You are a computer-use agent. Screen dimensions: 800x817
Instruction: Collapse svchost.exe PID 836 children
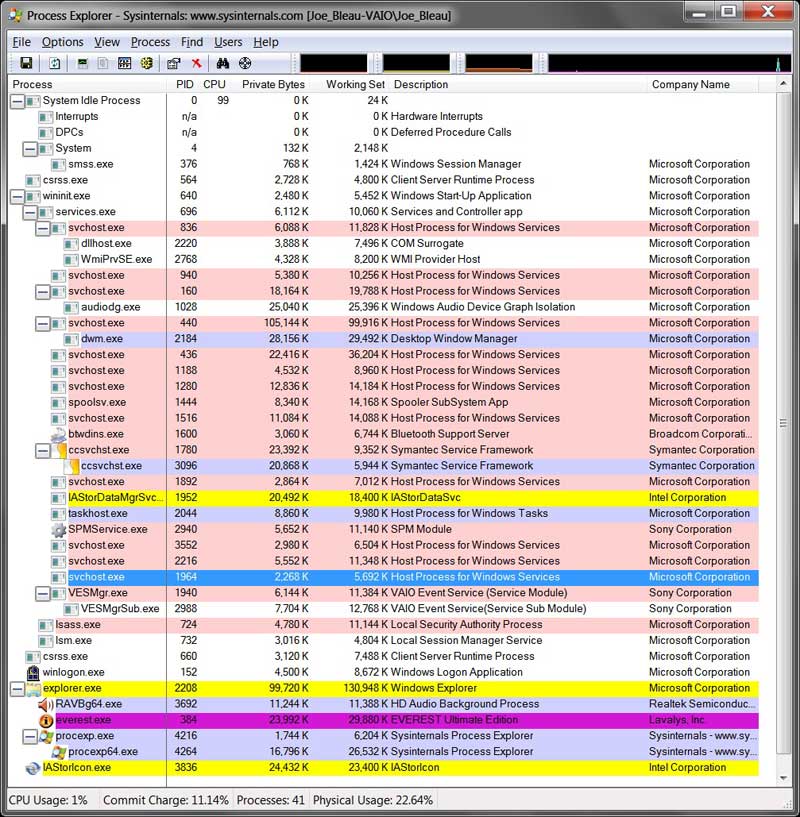click(x=43, y=228)
